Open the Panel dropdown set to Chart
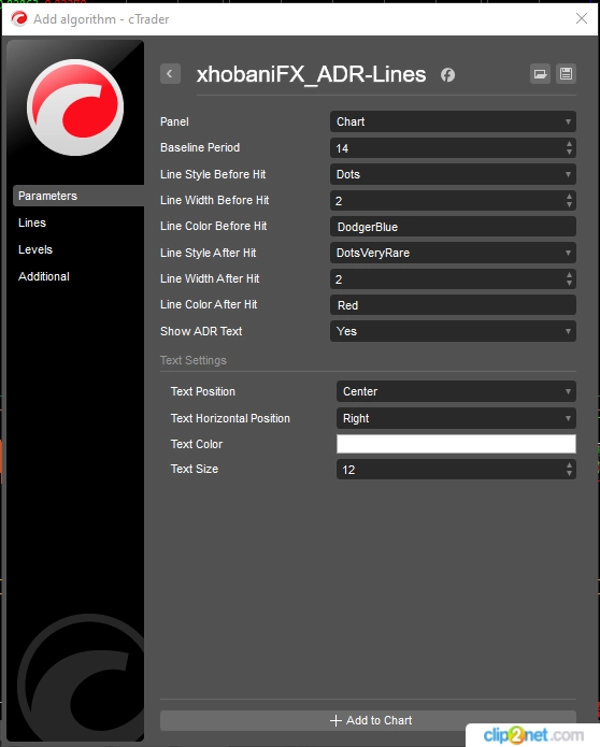The width and height of the screenshot is (600, 747). [452, 122]
